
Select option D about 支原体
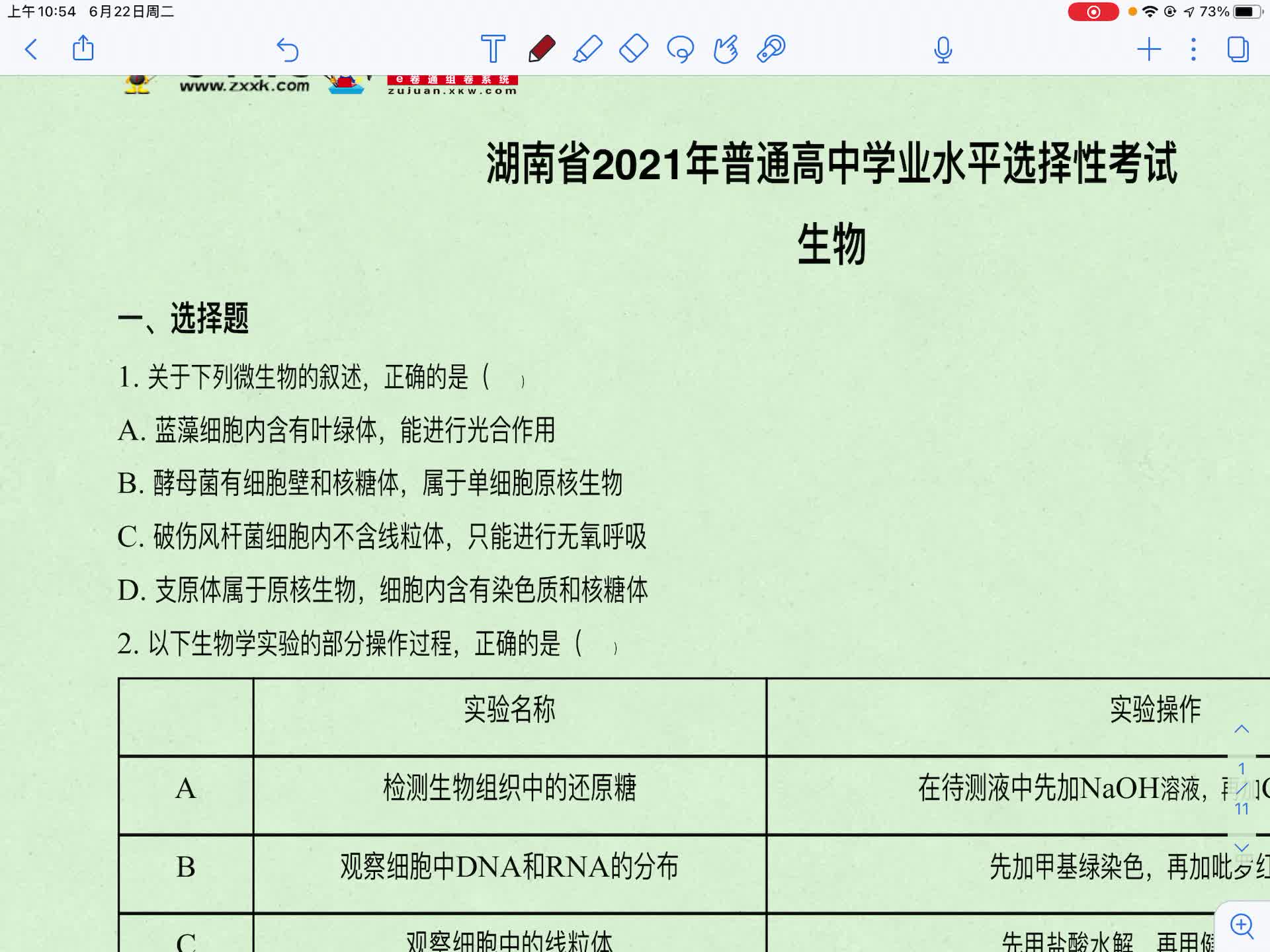pyautogui.click(x=382, y=590)
